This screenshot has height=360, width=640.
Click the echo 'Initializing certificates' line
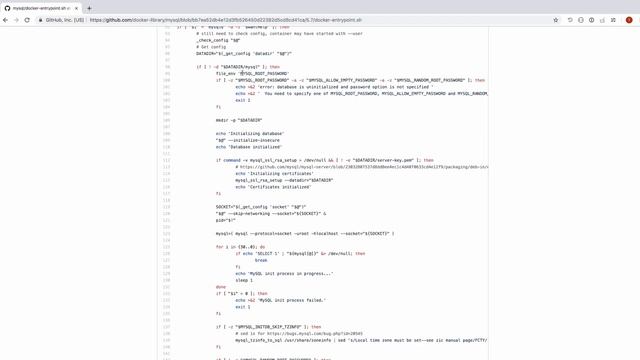[x=274, y=173]
